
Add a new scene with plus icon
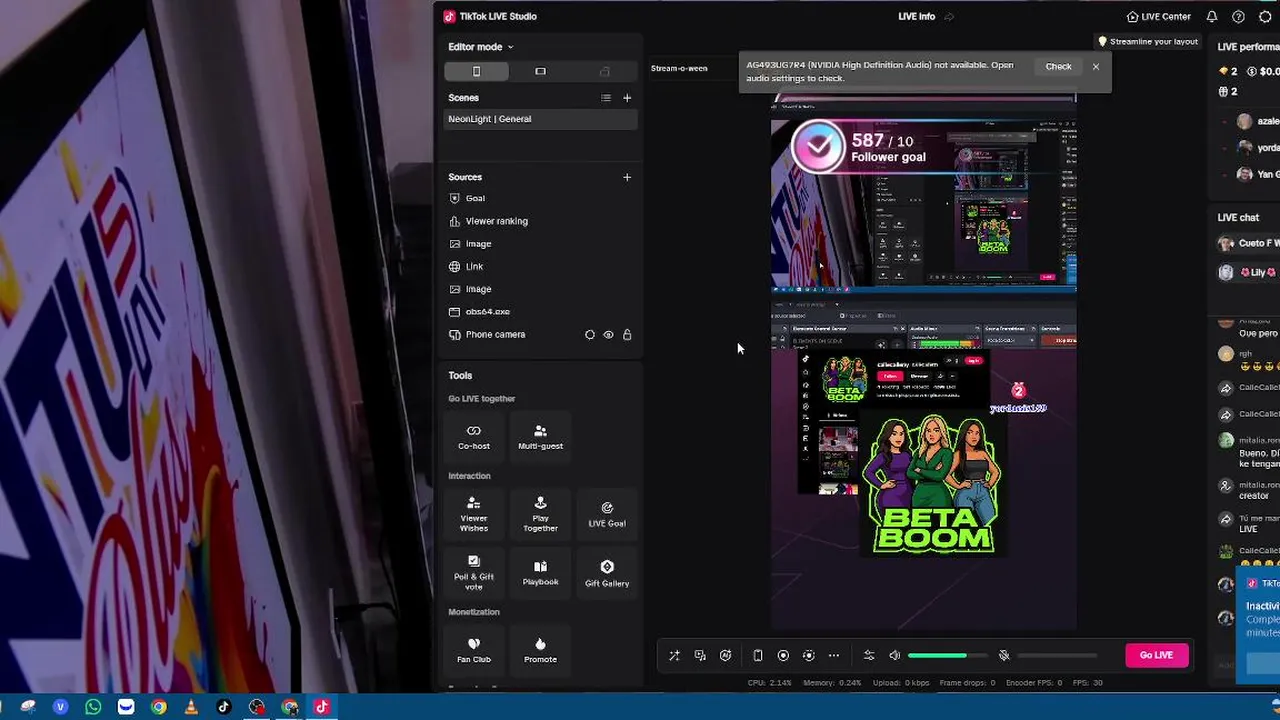pos(627,98)
